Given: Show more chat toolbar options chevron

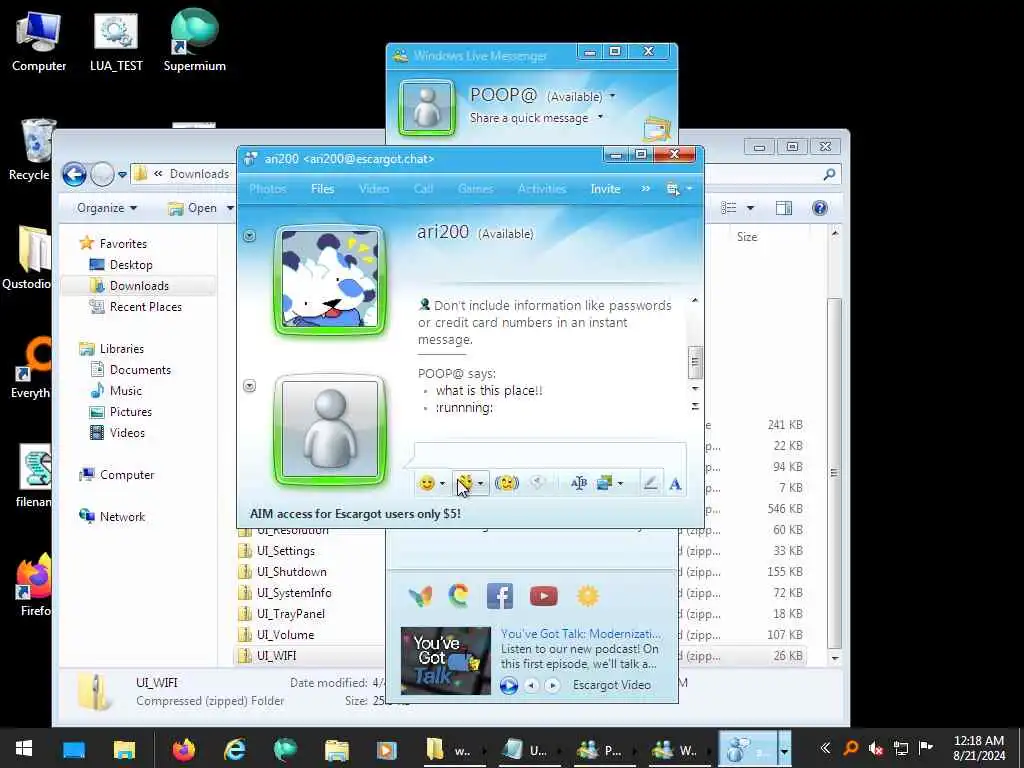Looking at the screenshot, I should pyautogui.click(x=645, y=189).
